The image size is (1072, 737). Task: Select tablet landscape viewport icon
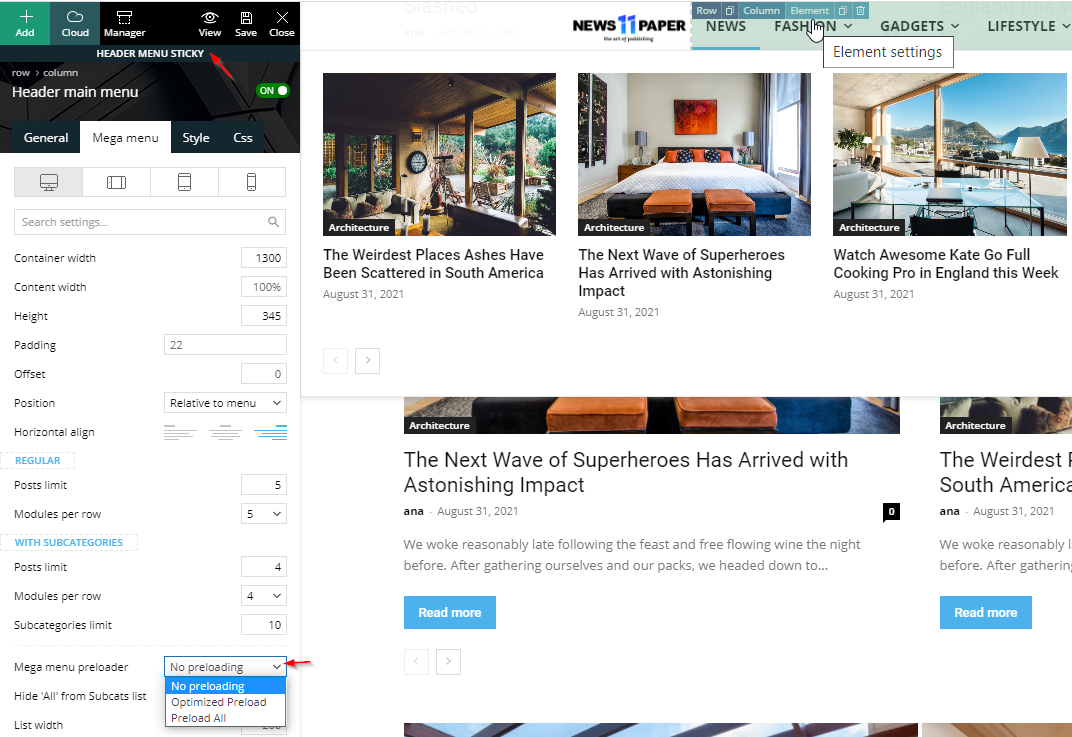(116, 182)
